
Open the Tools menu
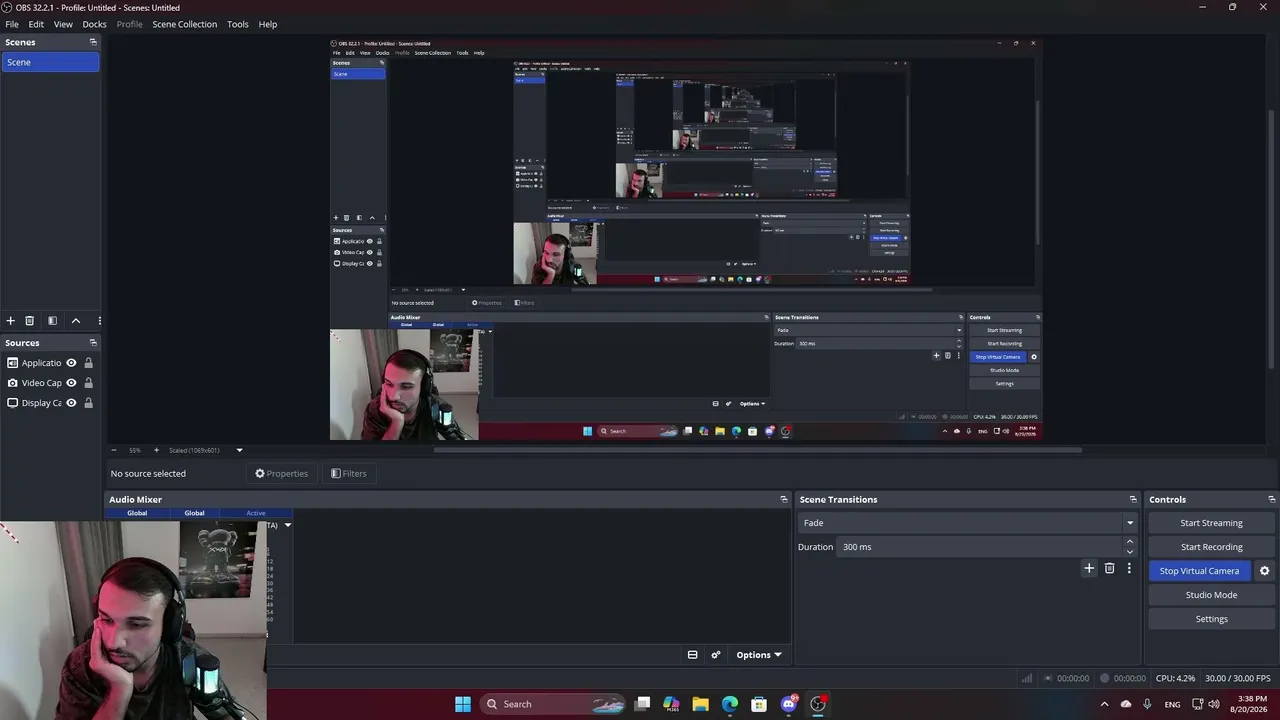tap(237, 24)
